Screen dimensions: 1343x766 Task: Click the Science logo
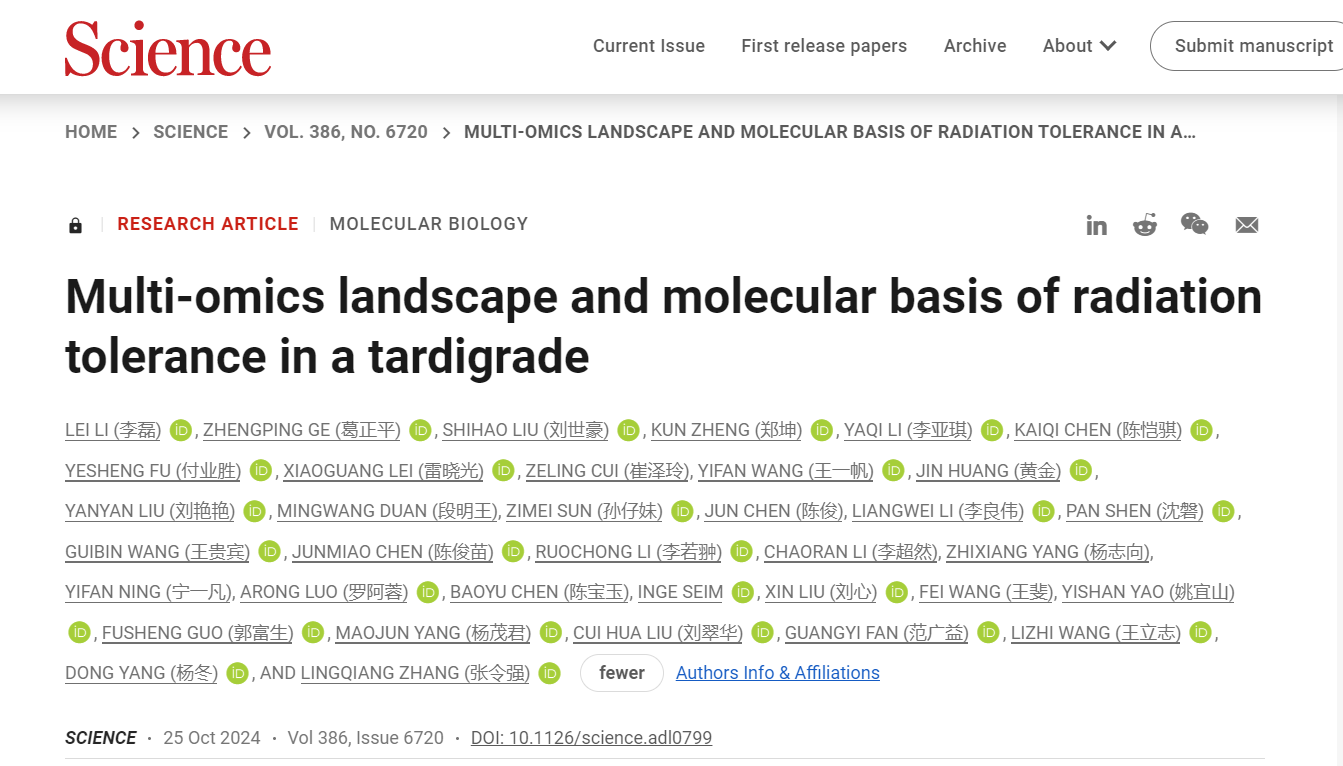click(168, 48)
